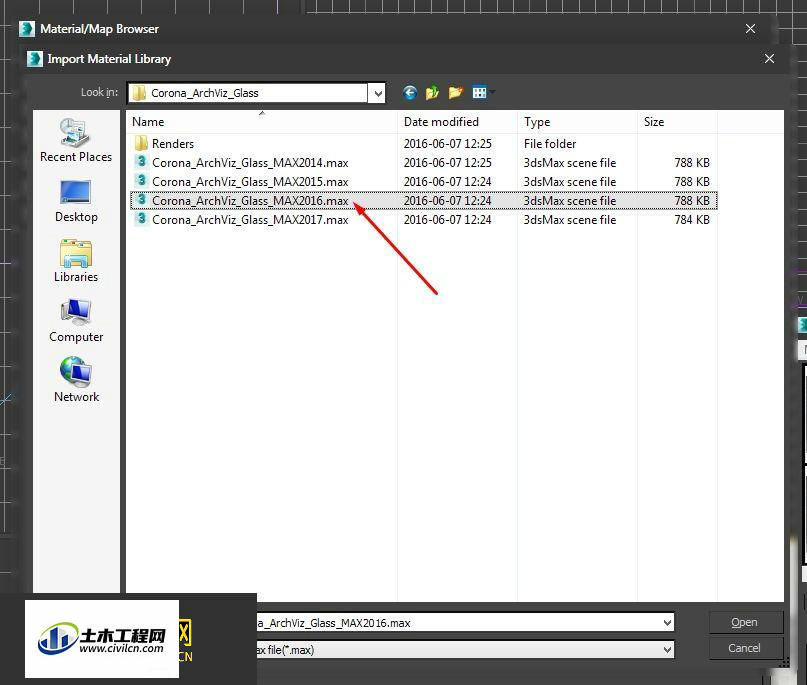807x685 pixels.
Task: Close the Import Material Library dialog
Action: coord(769,59)
